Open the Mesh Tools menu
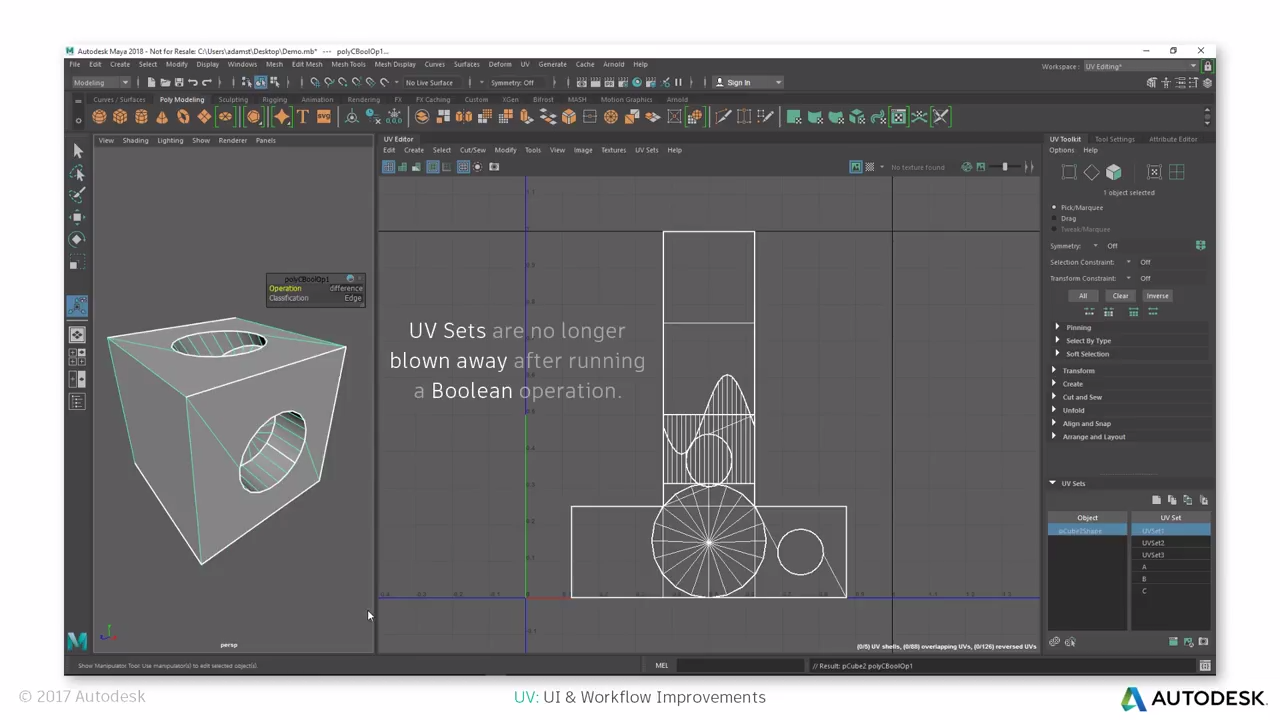This screenshot has height=720, width=1280. coord(348,64)
